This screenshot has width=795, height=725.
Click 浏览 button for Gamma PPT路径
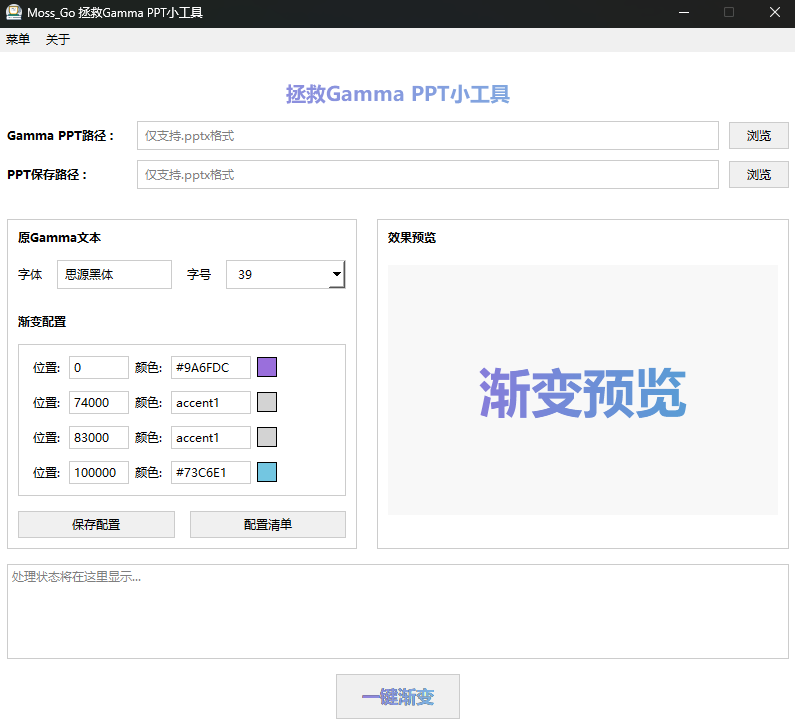pos(758,136)
